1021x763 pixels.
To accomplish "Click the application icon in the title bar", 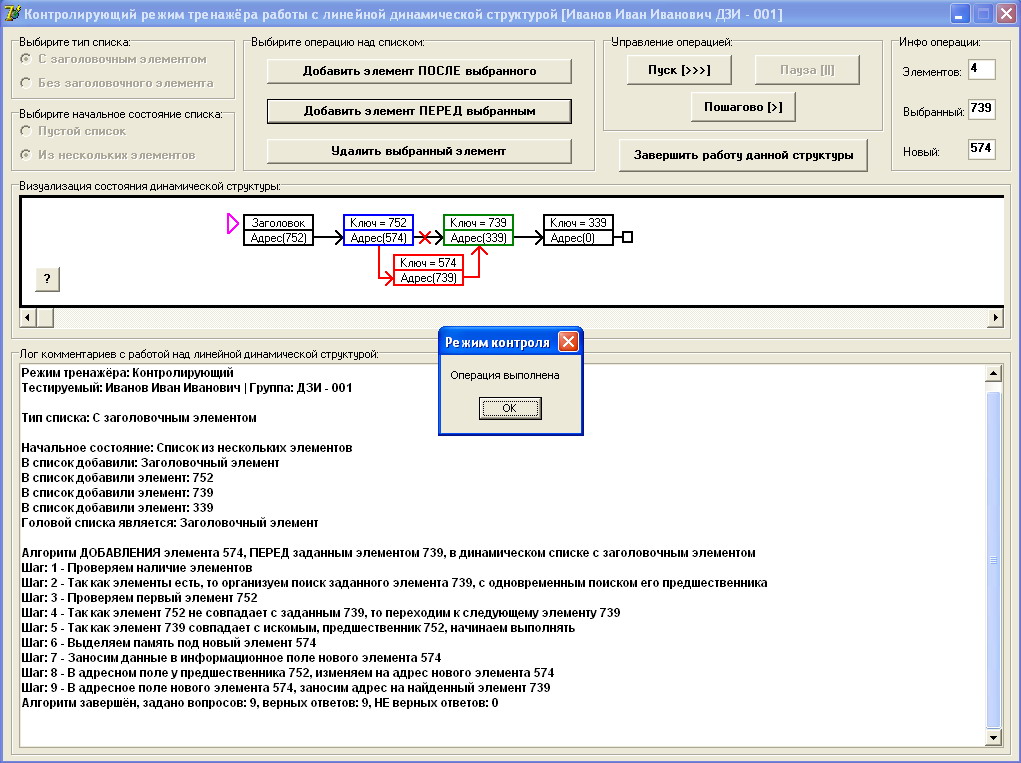I will point(12,13).
